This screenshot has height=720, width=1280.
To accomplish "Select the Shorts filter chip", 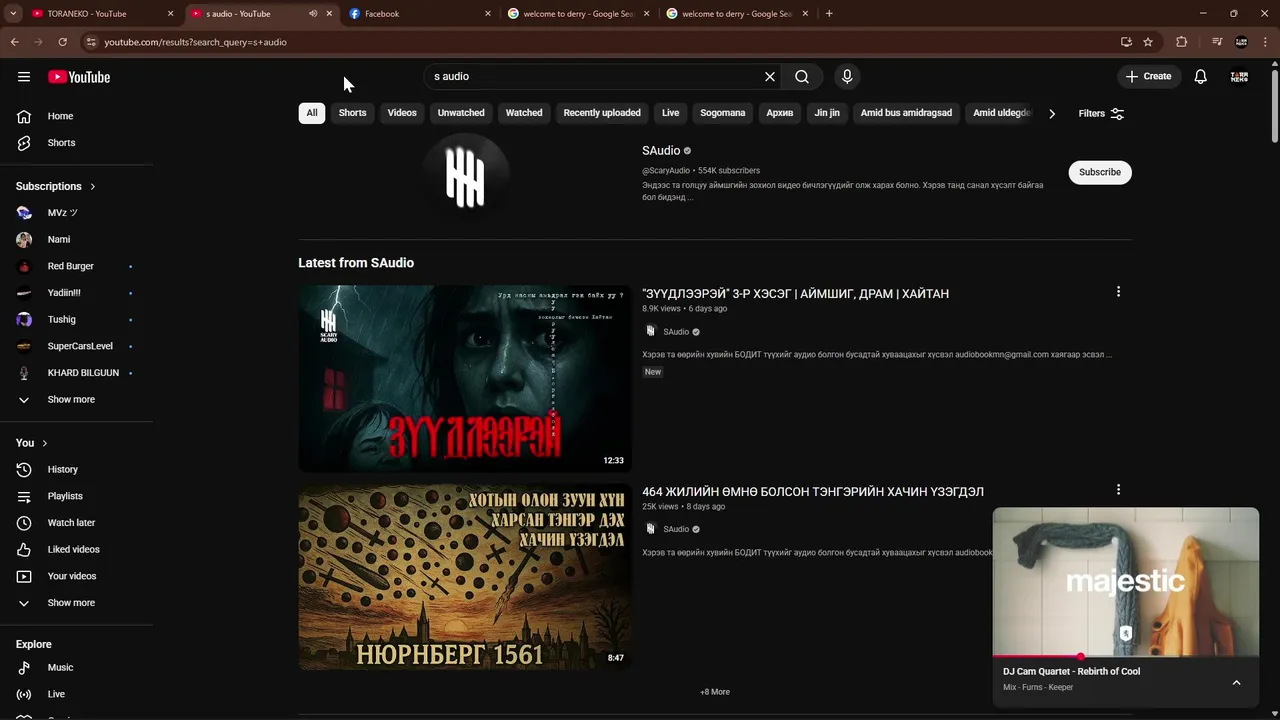I will tap(352, 113).
